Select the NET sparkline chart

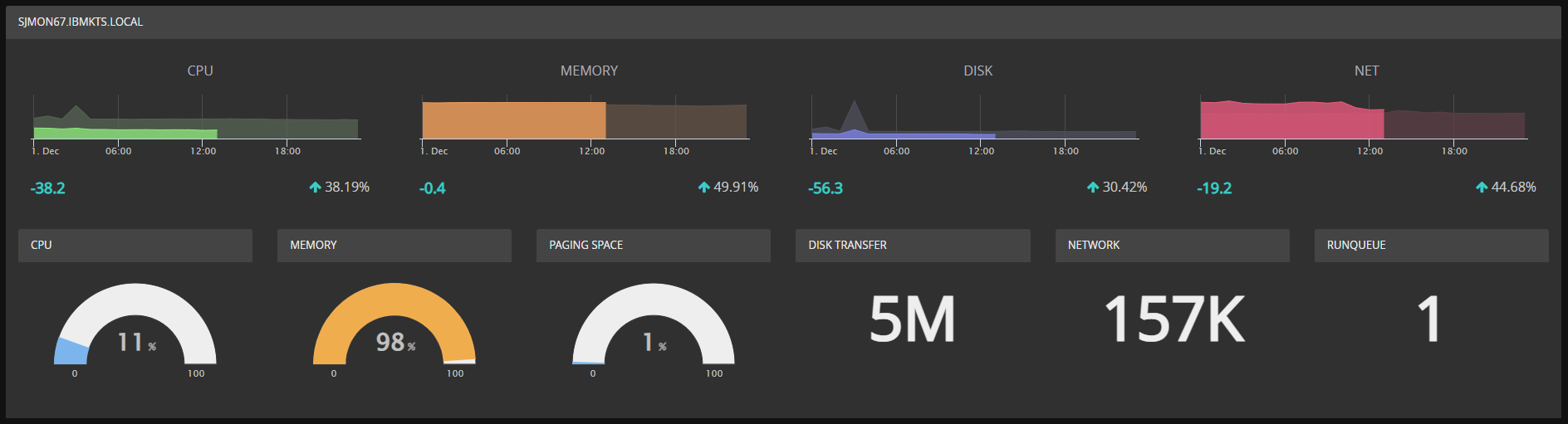tap(1363, 117)
